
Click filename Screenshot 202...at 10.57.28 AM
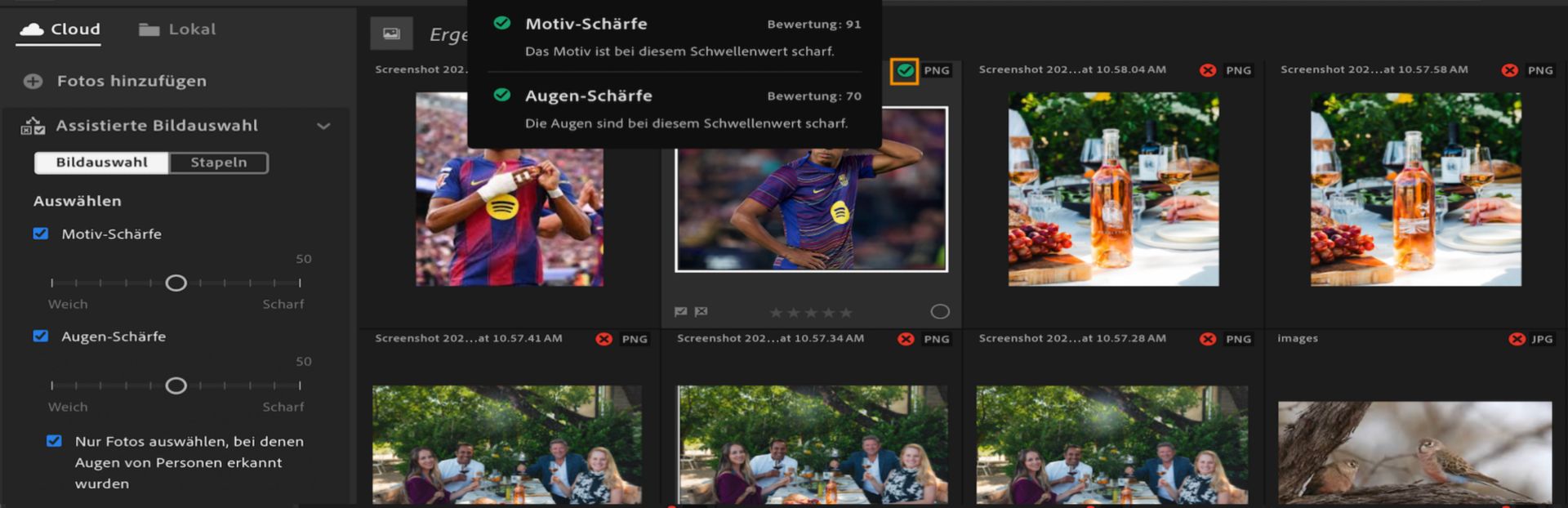(1071, 338)
